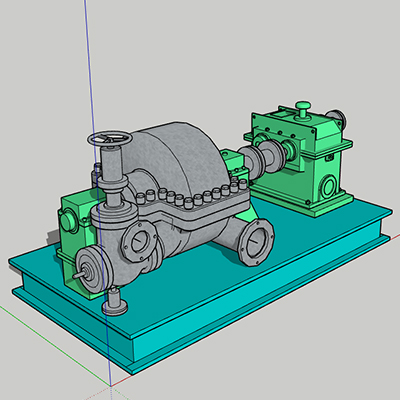This screenshot has height=400, width=400.
Task: Select the right-hand exhaust flange of the turbine
Action: 257,242
